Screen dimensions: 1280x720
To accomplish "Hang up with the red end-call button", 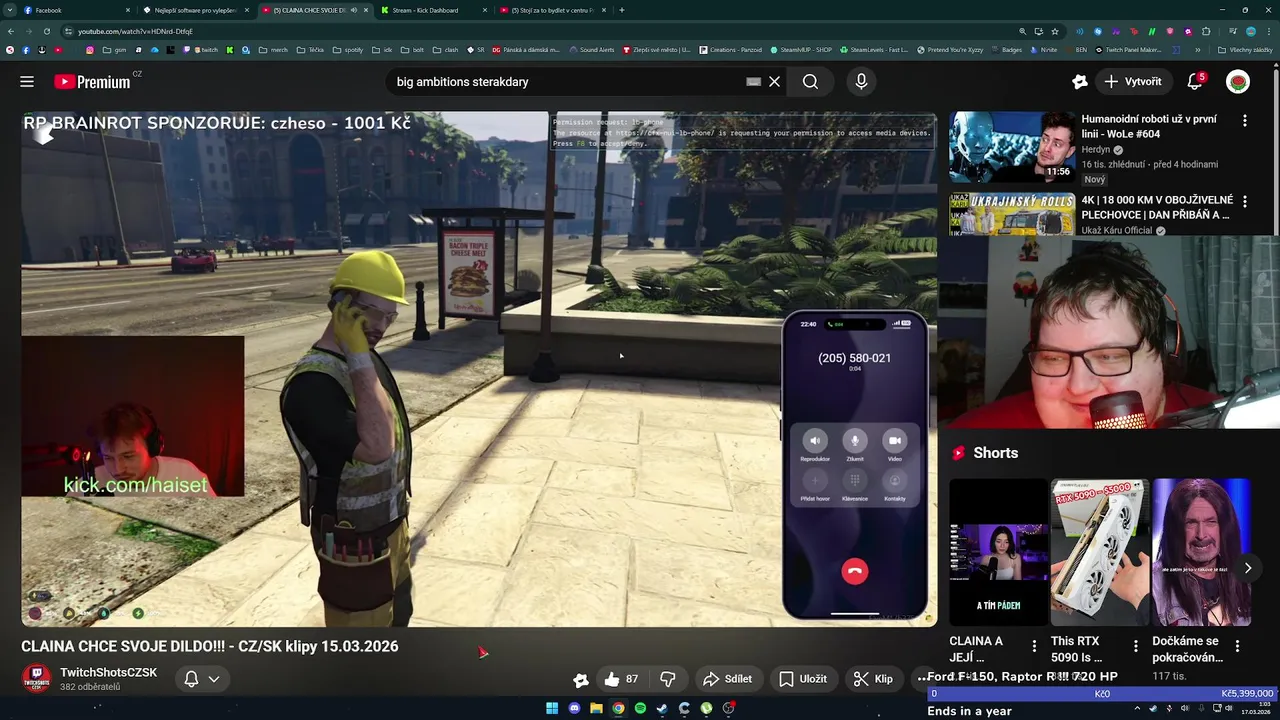I will point(854,571).
